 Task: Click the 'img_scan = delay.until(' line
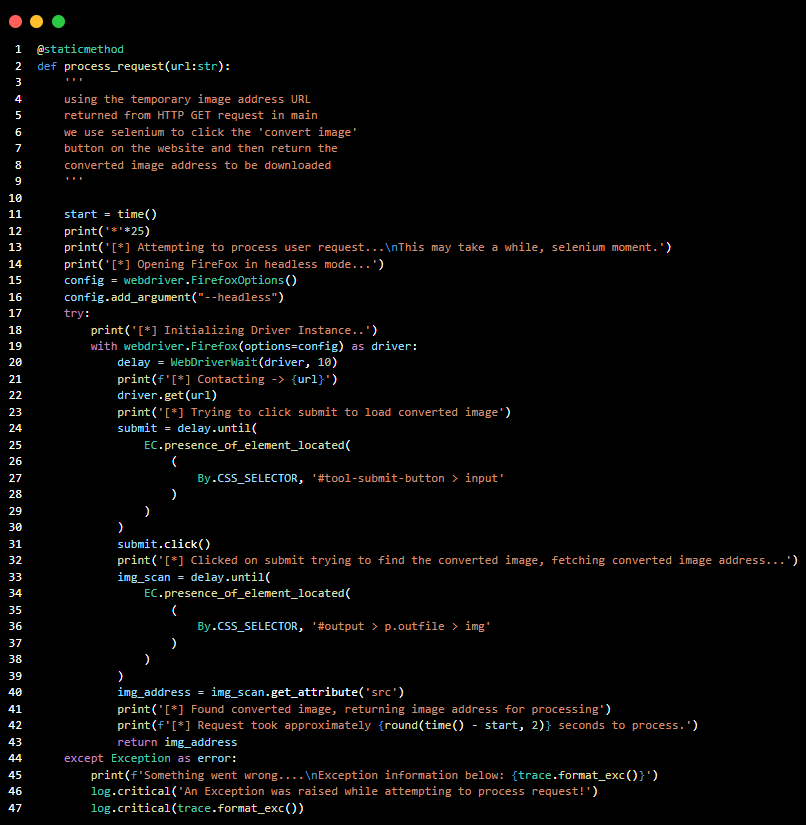pyautogui.click(x=194, y=577)
